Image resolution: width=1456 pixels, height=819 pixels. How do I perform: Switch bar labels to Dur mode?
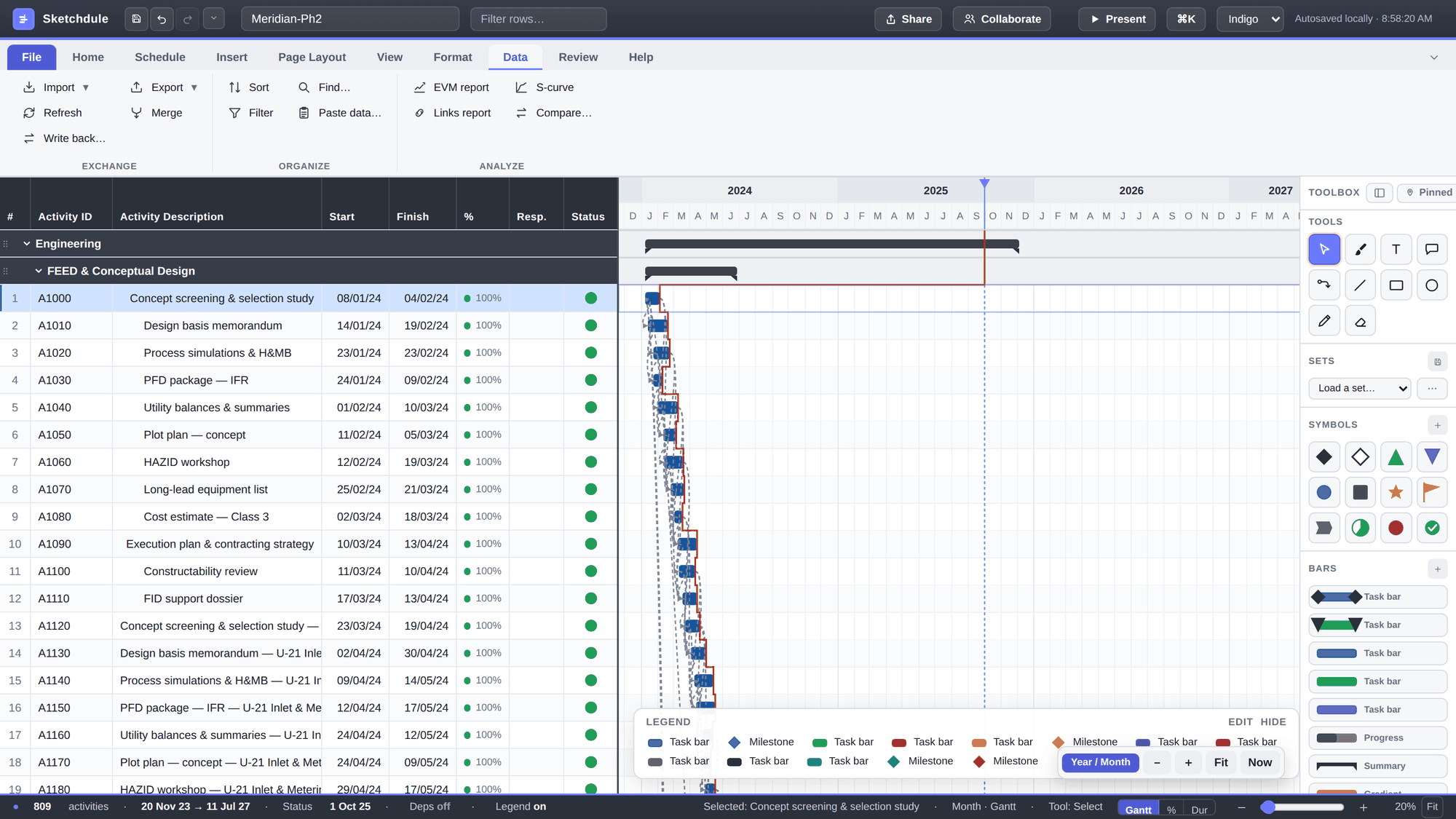[x=1200, y=810]
